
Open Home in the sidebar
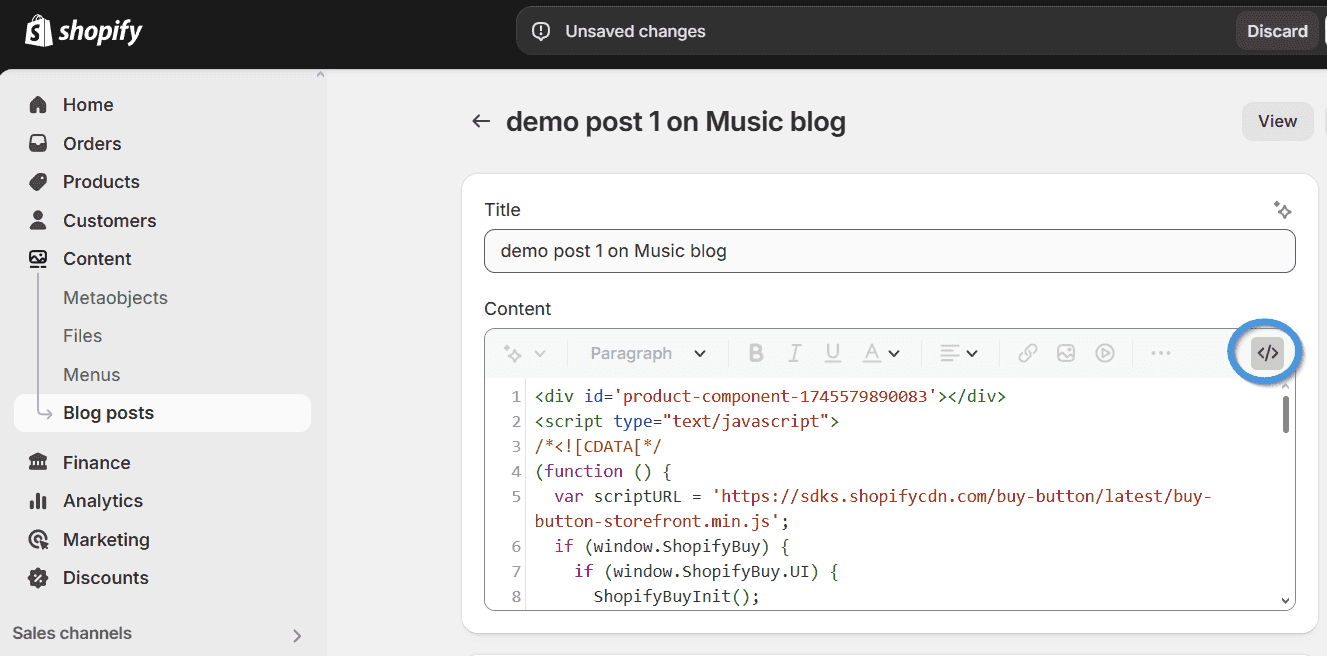pos(88,105)
